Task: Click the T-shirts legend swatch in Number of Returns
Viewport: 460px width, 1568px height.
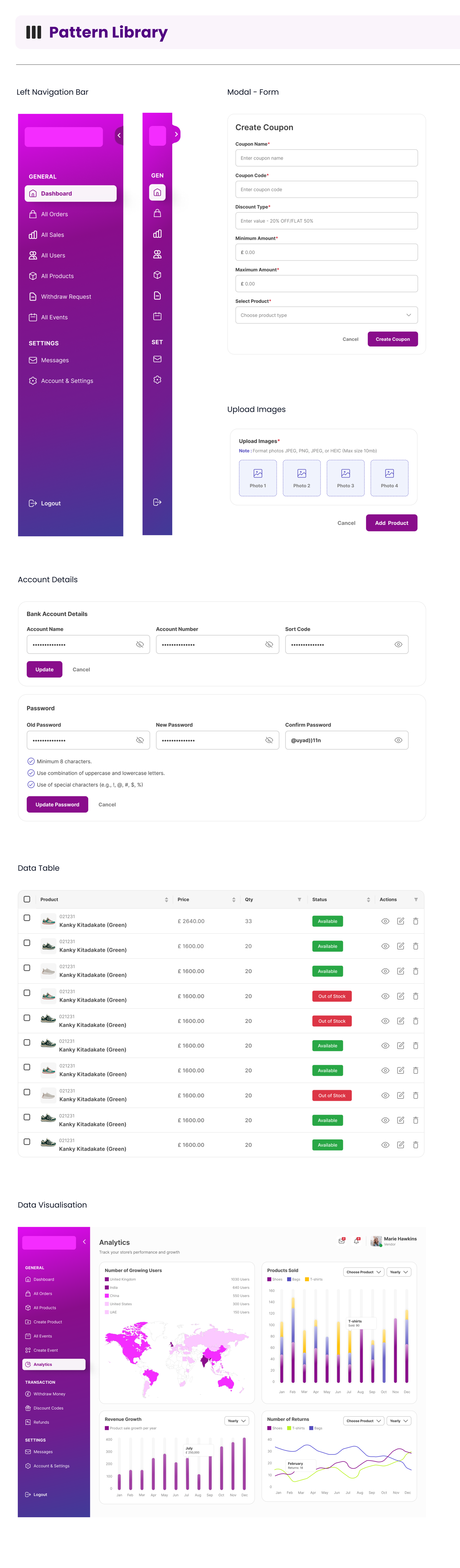Action: [289, 1428]
